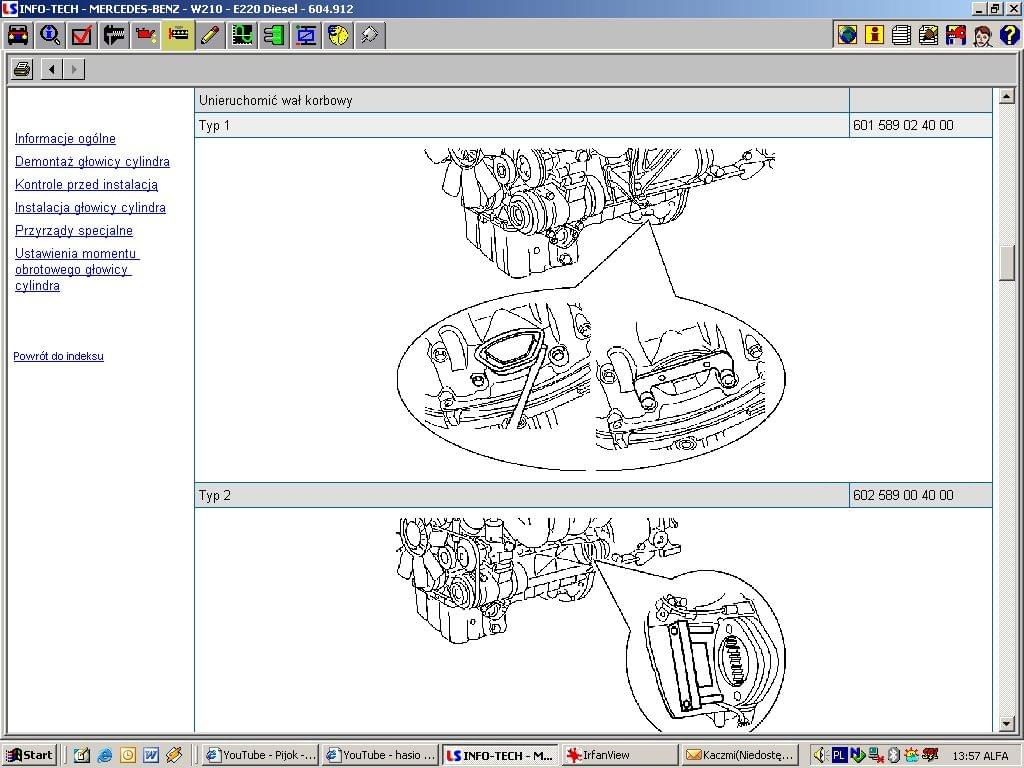Click the Typ 1 engine locking diagram
This screenshot has width=1024, height=768.
592,308
